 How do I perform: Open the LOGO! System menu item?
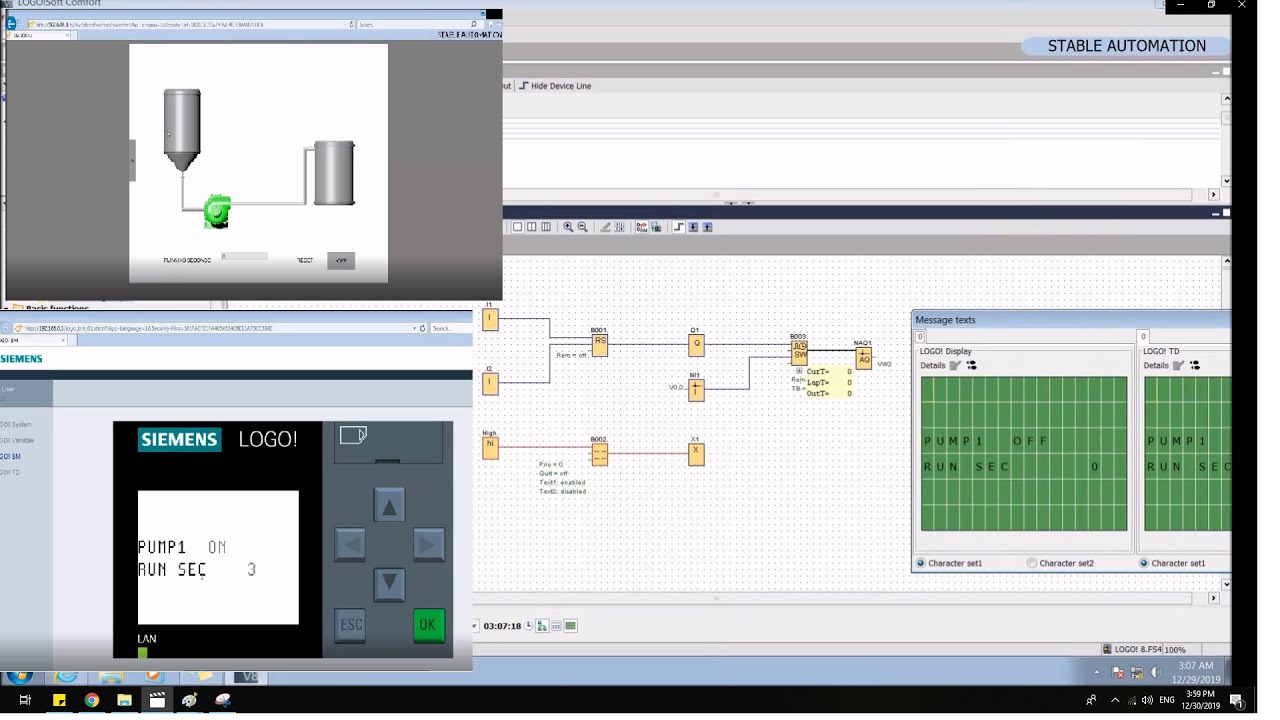point(16,424)
